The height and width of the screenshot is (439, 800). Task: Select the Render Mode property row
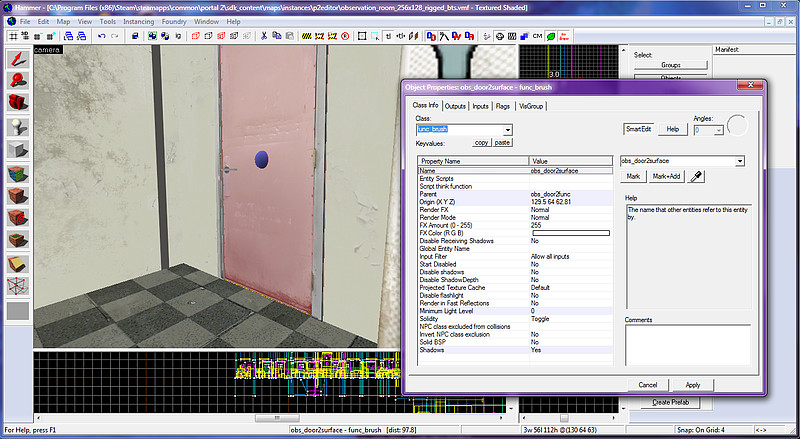pos(515,217)
